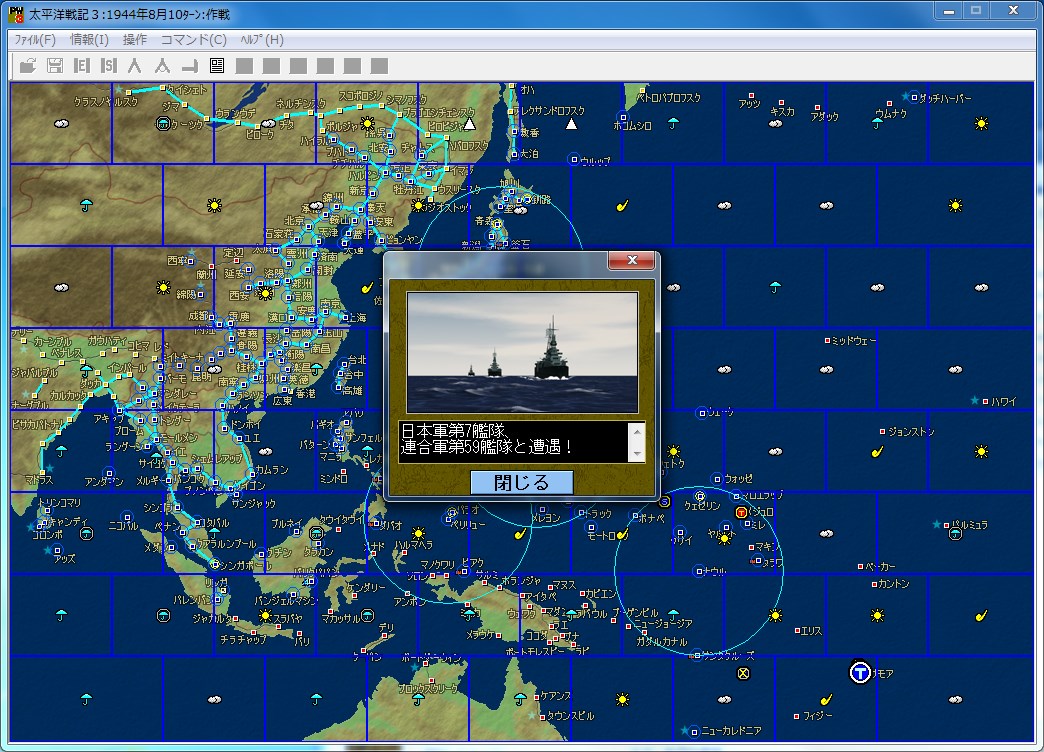
Task: Click the map label ペトロパブロフスク
Action: 669,98
